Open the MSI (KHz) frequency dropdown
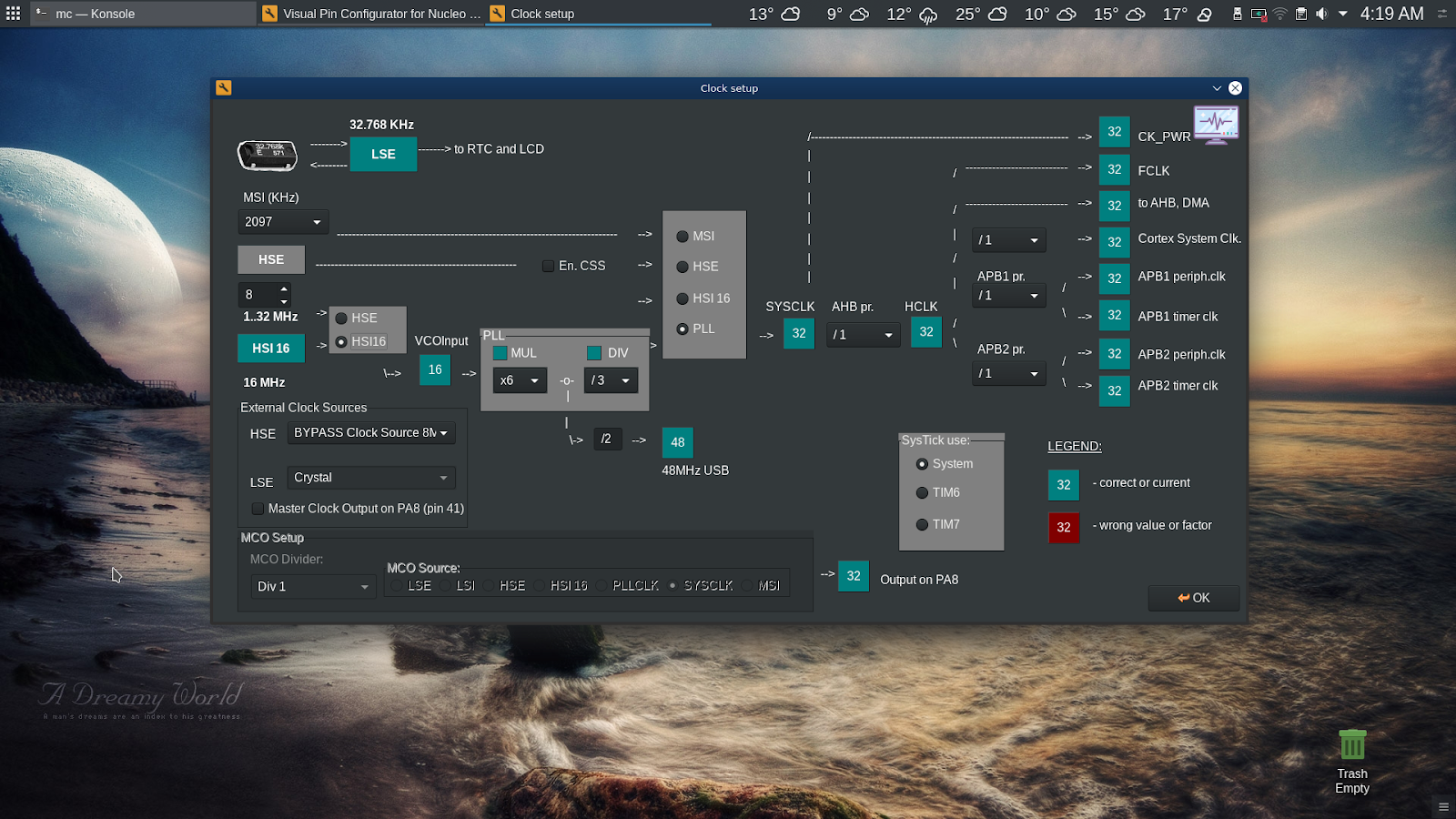Viewport: 1456px width, 819px height. pyautogui.click(x=283, y=222)
